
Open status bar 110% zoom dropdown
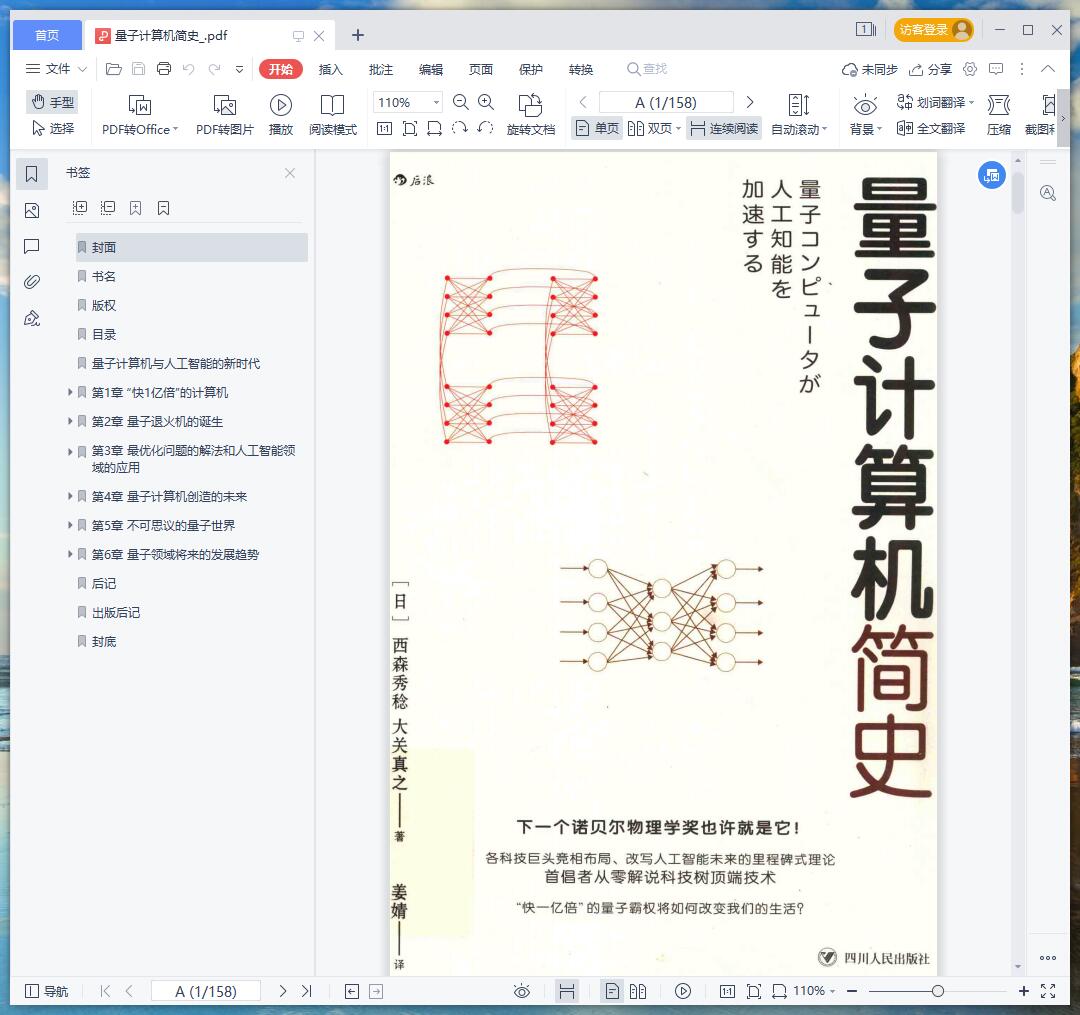point(813,991)
